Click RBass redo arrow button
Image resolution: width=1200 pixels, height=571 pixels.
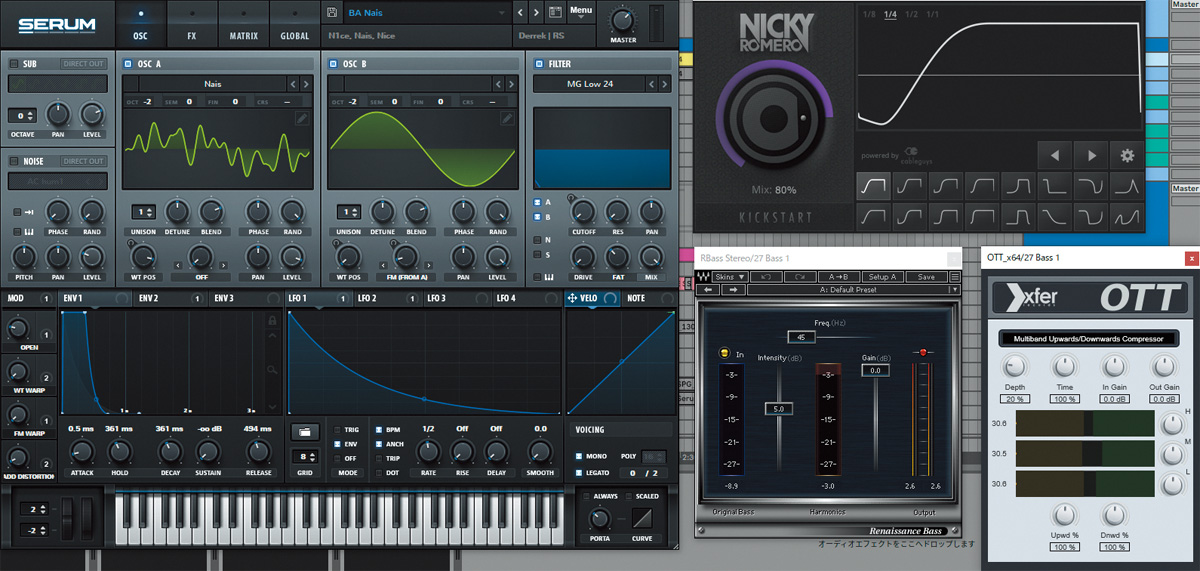click(799, 277)
